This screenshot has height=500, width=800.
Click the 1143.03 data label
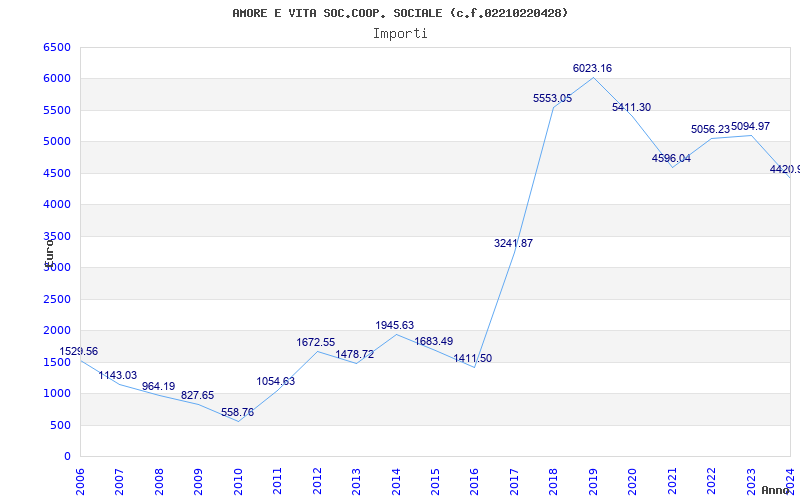[118, 376]
